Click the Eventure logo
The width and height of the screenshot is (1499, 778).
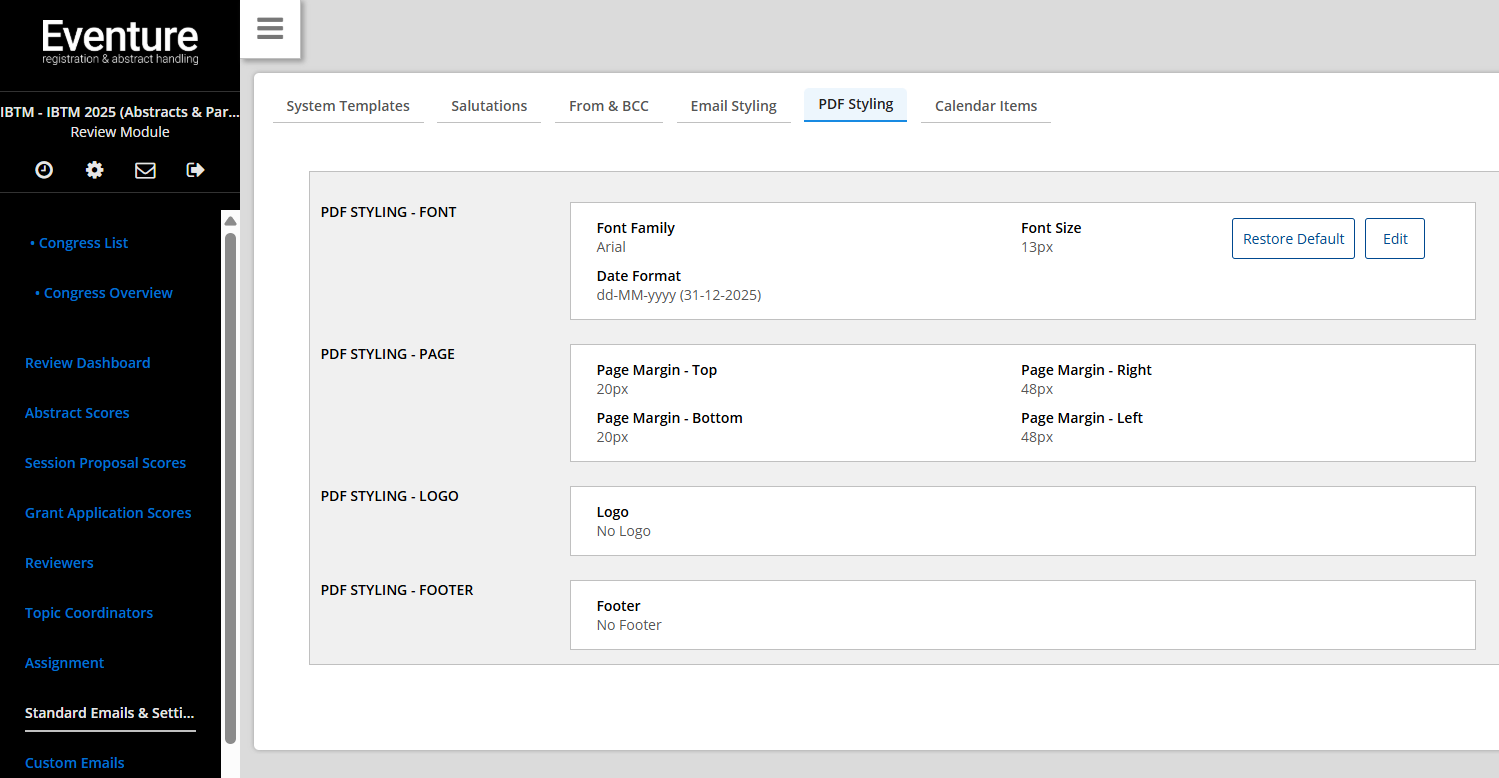pos(120,42)
